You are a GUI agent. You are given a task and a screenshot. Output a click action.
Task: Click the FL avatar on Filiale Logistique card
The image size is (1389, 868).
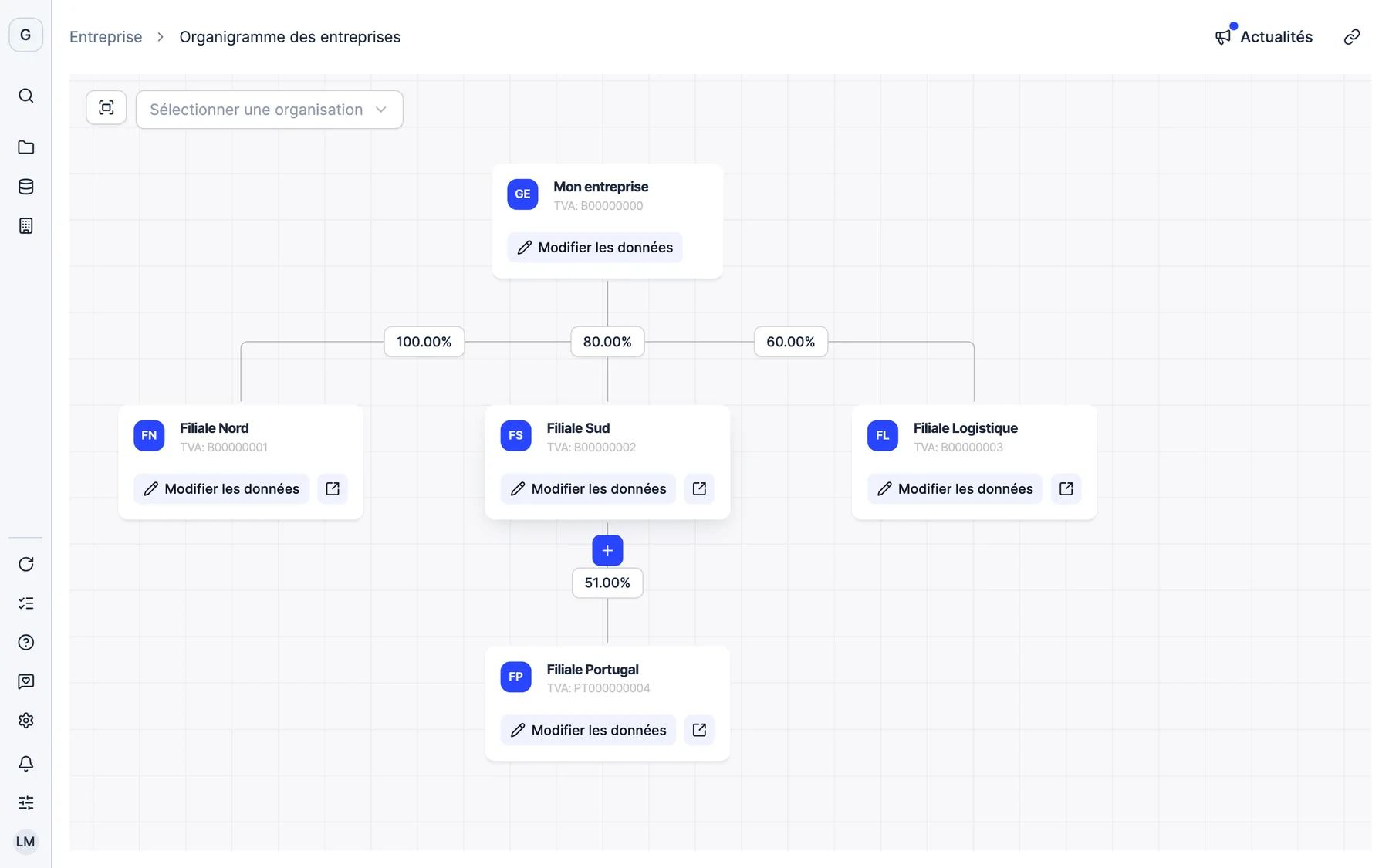point(883,436)
